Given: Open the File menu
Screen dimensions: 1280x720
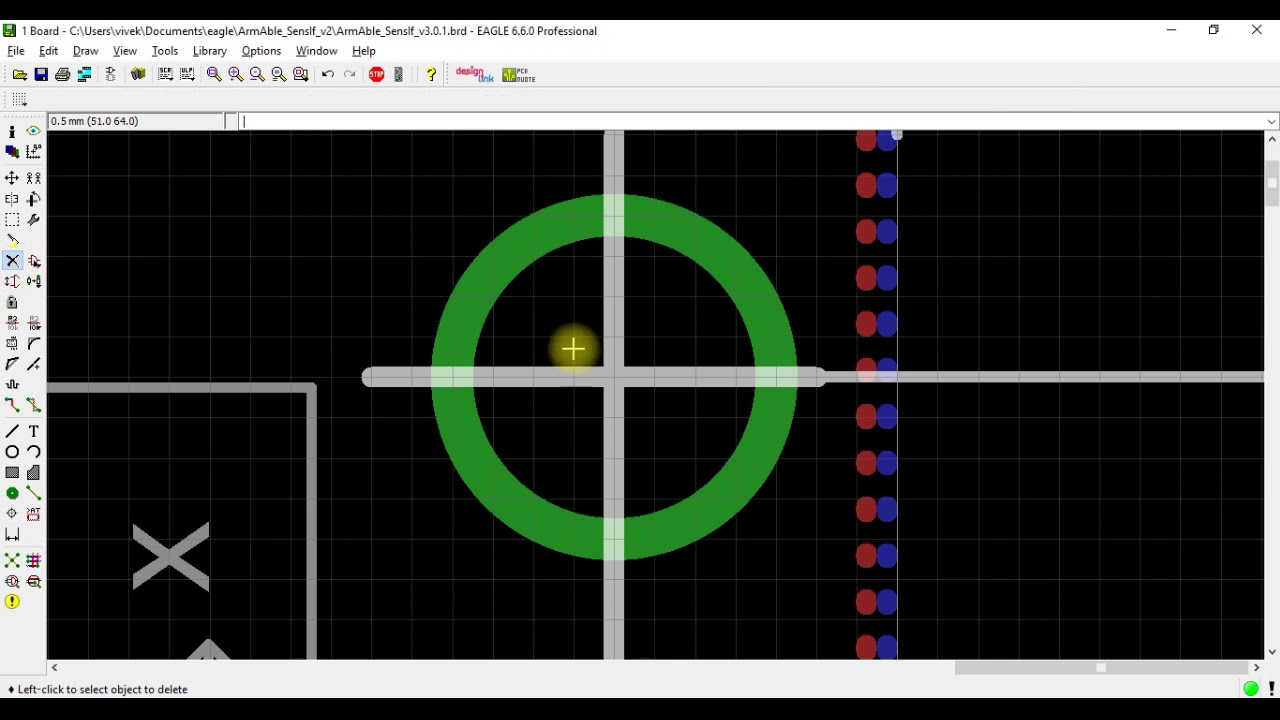Looking at the screenshot, I should (16, 51).
